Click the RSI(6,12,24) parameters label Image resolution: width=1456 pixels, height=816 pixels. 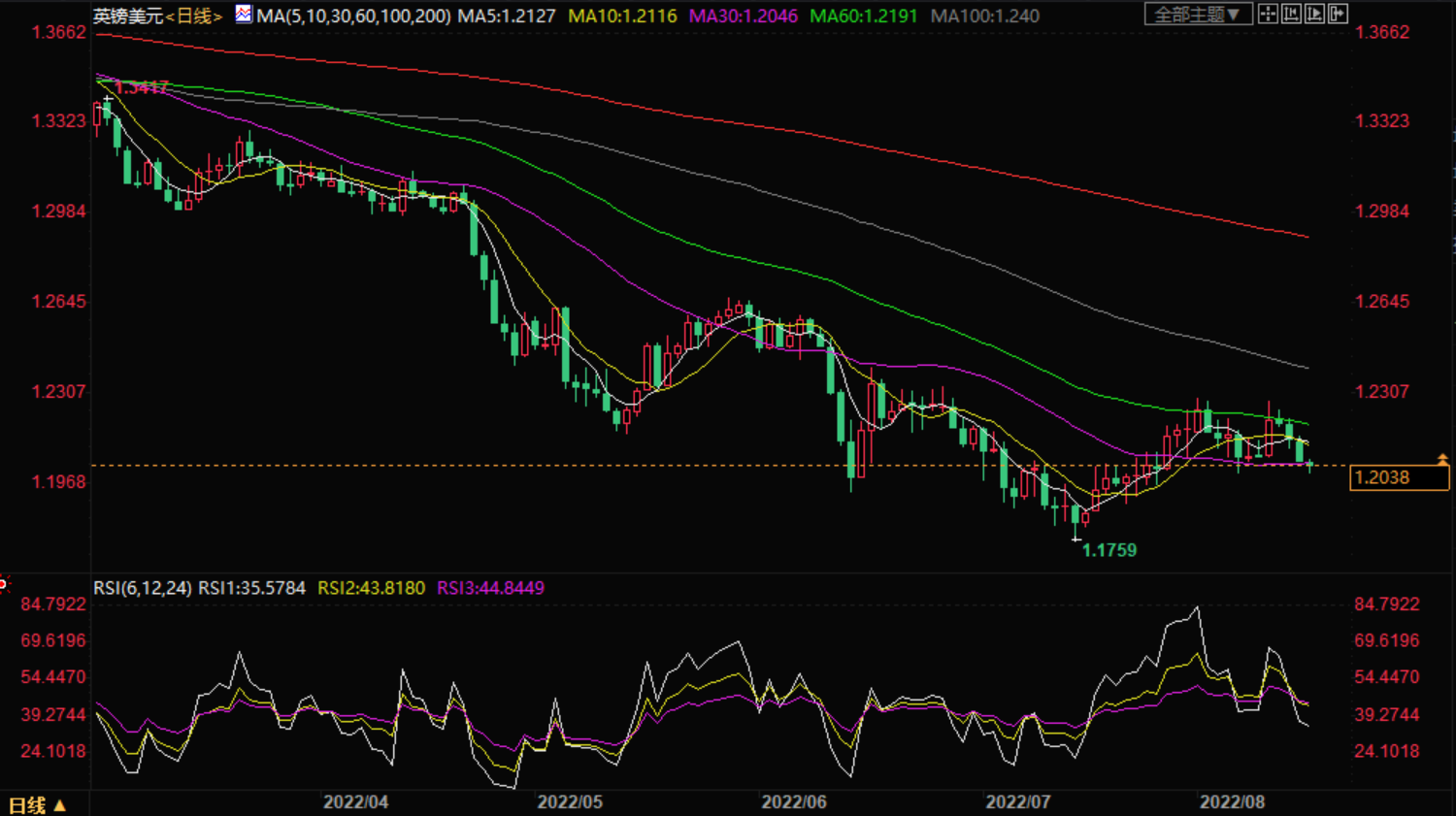click(143, 588)
